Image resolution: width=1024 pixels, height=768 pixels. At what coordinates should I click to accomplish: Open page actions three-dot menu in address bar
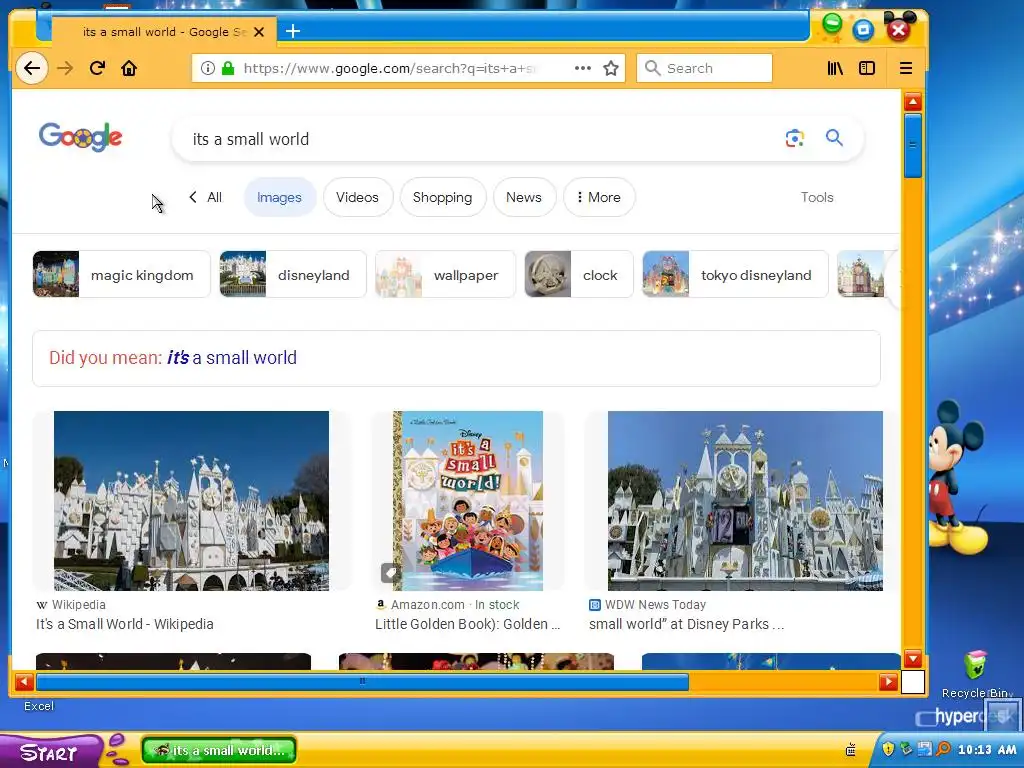[x=583, y=68]
